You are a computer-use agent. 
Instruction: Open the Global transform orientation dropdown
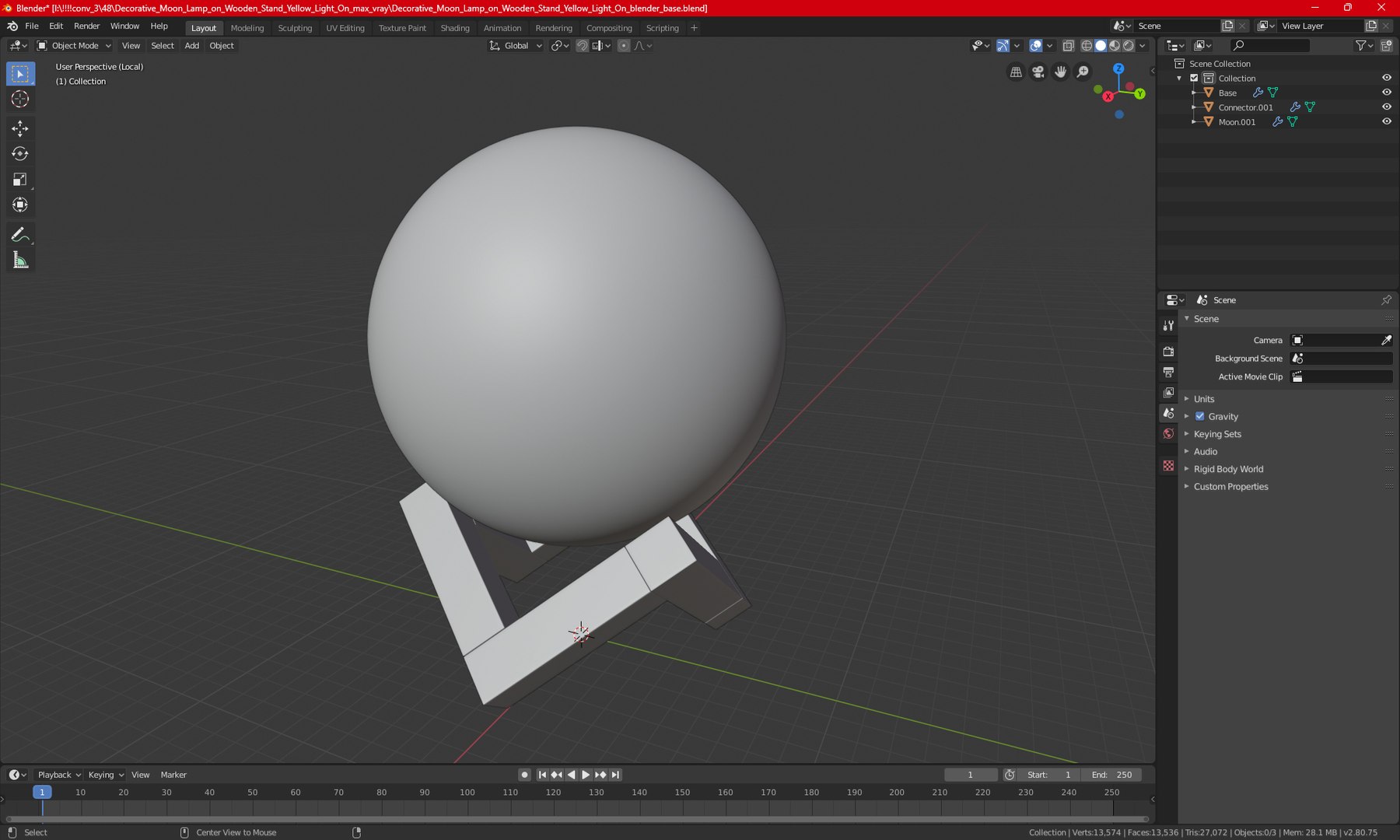pos(516,46)
